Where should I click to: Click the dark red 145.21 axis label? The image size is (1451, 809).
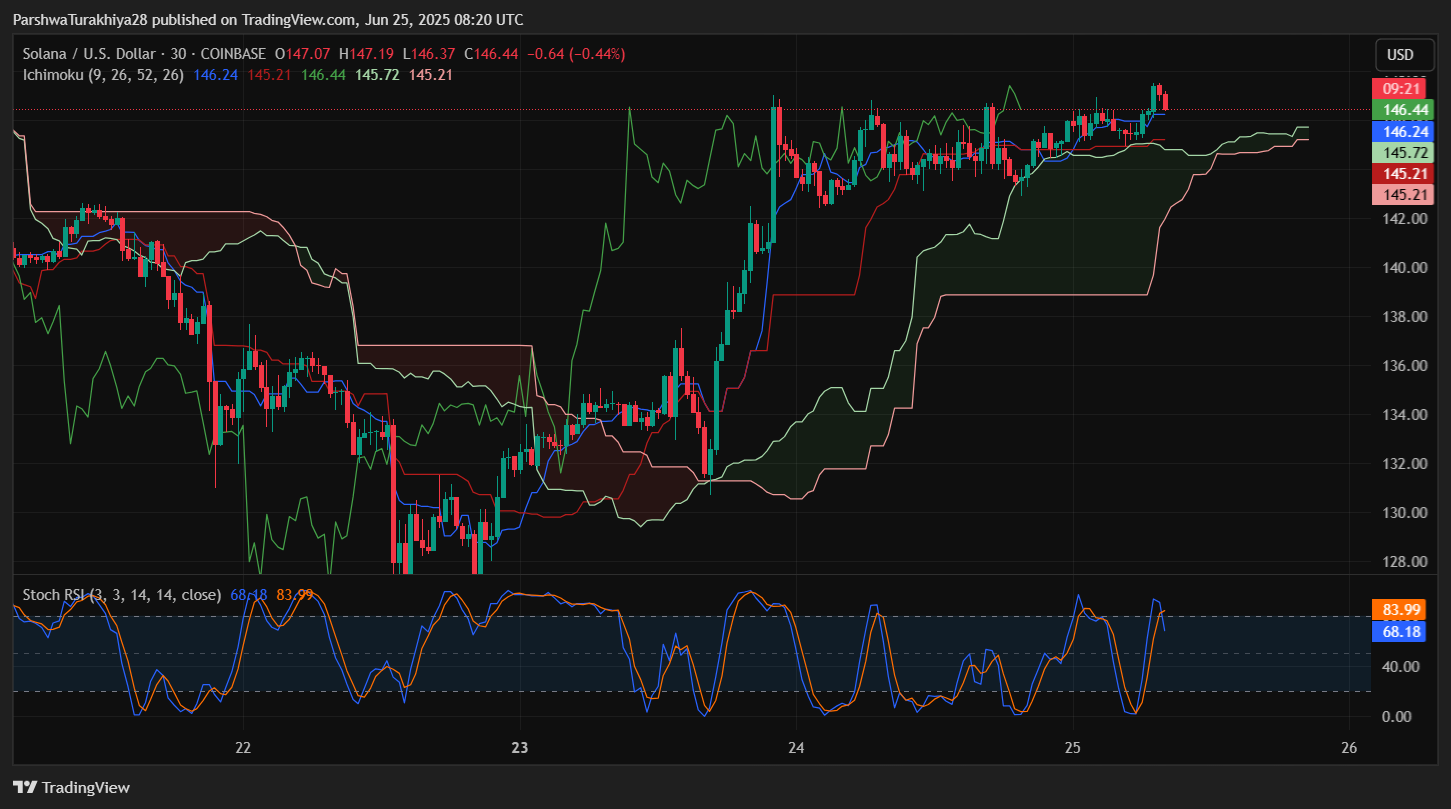coord(1402,173)
